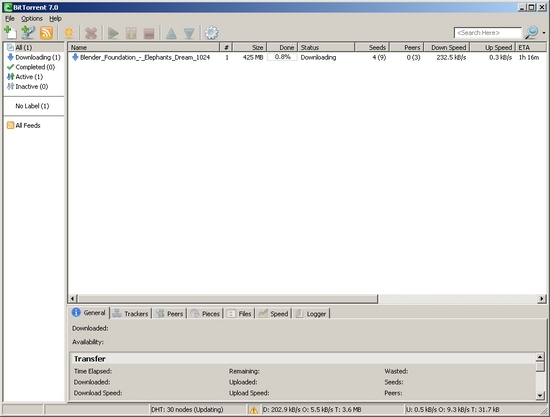Switch to the Peers tab
Screen dimensions: 550x417
pyautogui.click(x=170, y=314)
